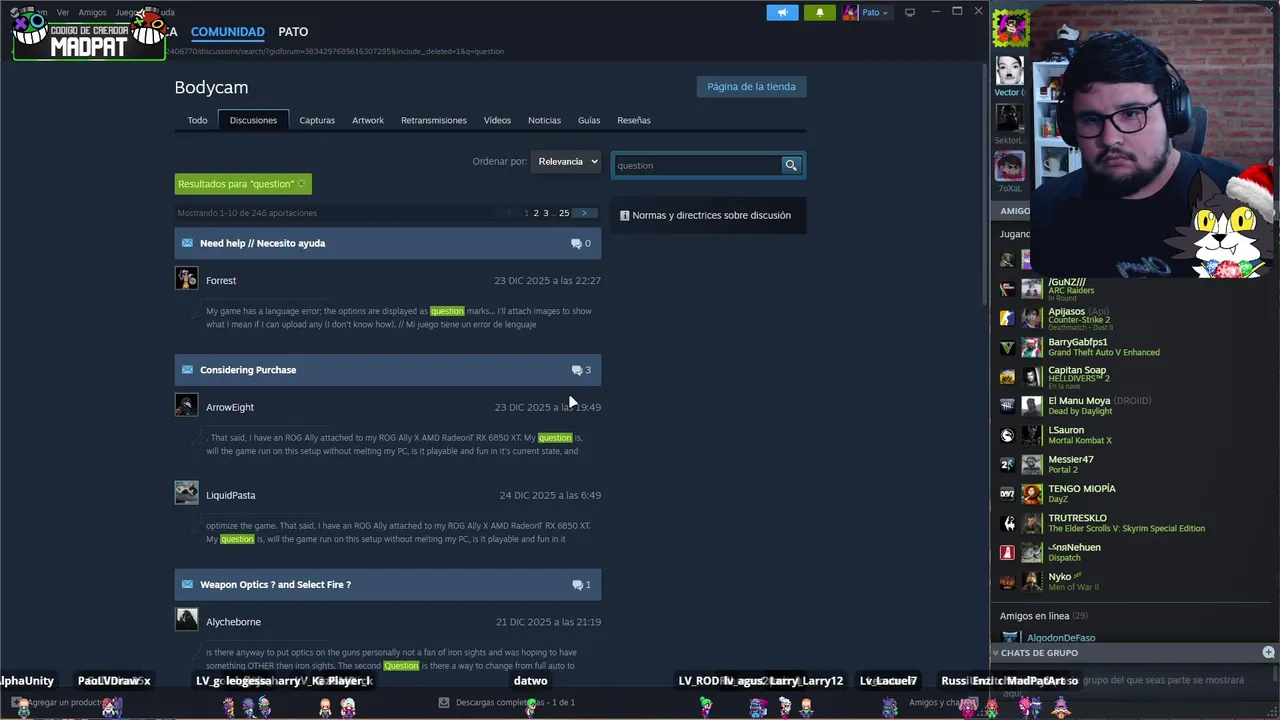Click LiquidPasta's avatar
1280x720 pixels.
pyautogui.click(x=187, y=493)
